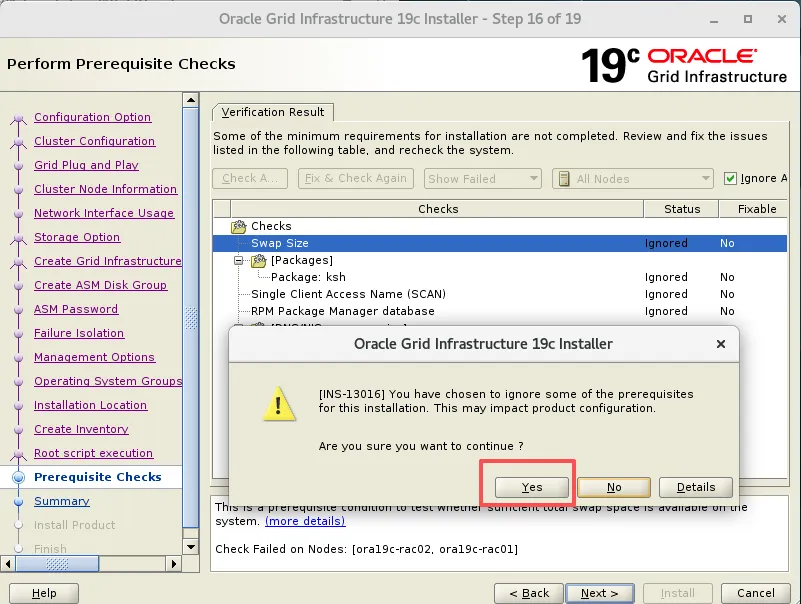This screenshot has width=801, height=604.
Task: Open Operating System Groups step
Action: [108, 381]
